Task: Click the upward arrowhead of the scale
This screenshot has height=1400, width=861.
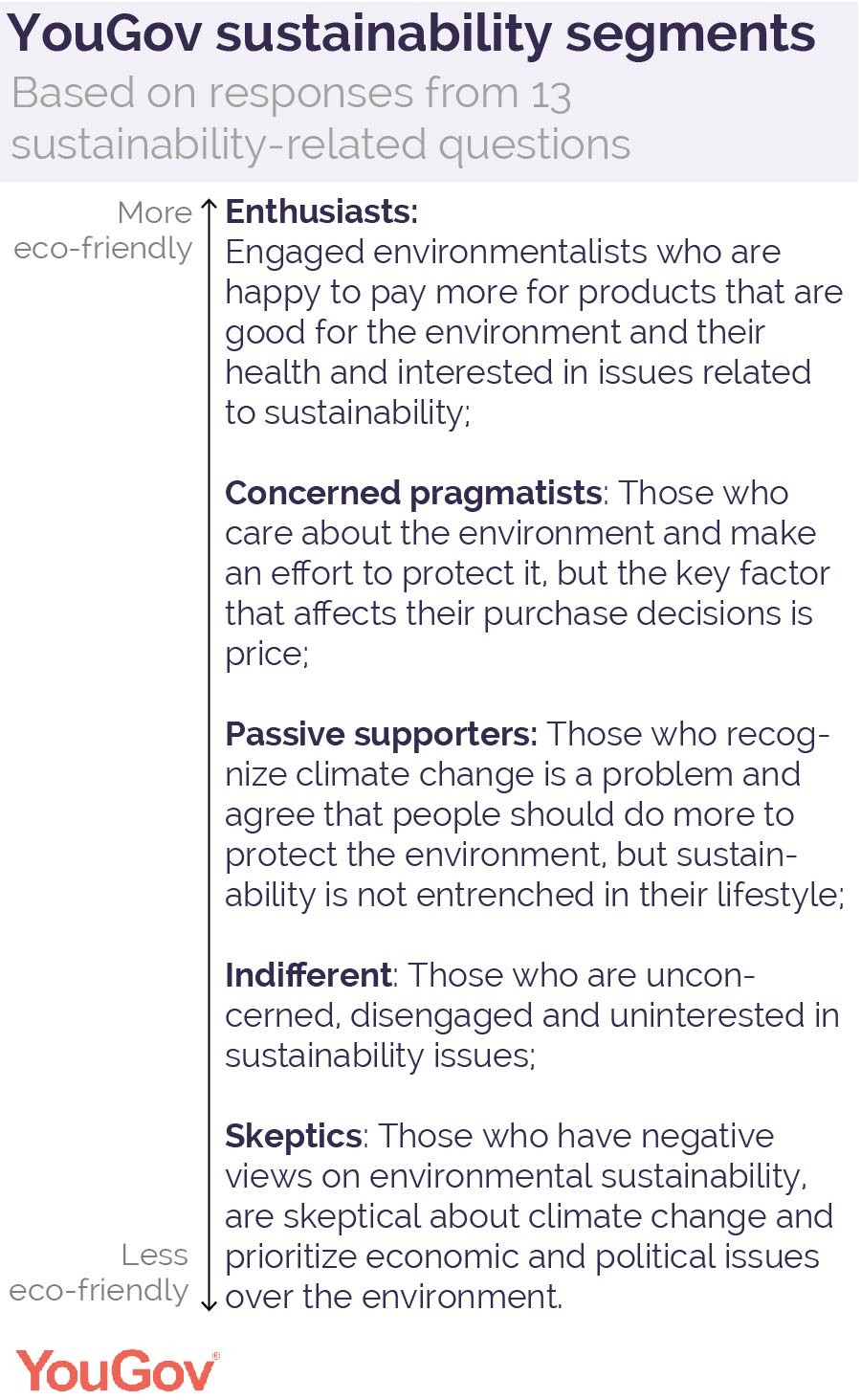Action: point(210,205)
